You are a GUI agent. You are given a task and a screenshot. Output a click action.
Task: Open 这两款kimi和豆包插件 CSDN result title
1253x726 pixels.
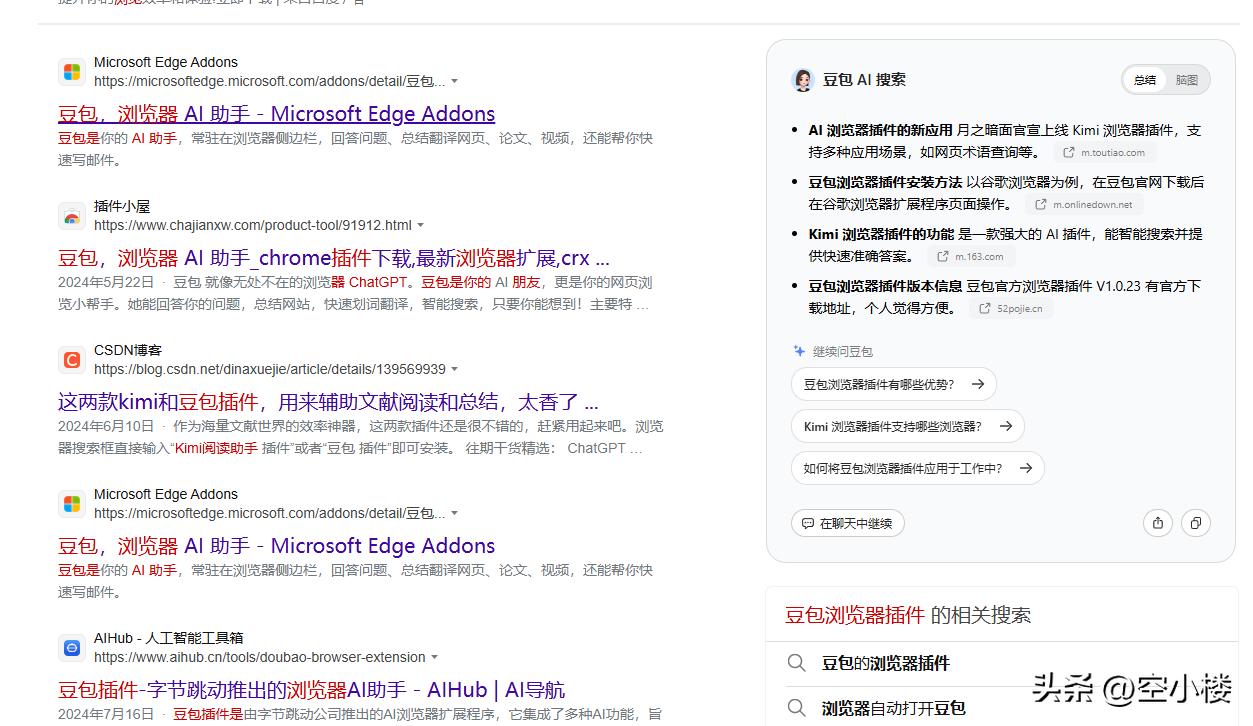coord(328,402)
